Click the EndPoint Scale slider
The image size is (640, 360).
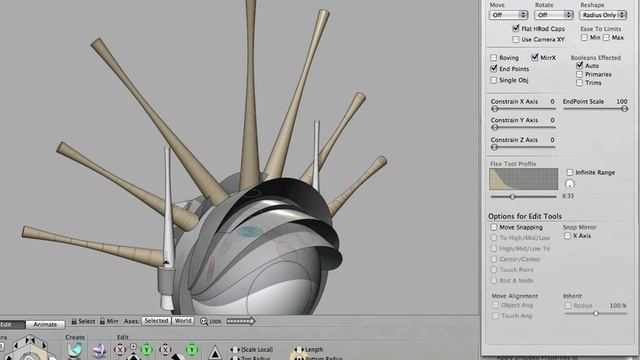596,109
